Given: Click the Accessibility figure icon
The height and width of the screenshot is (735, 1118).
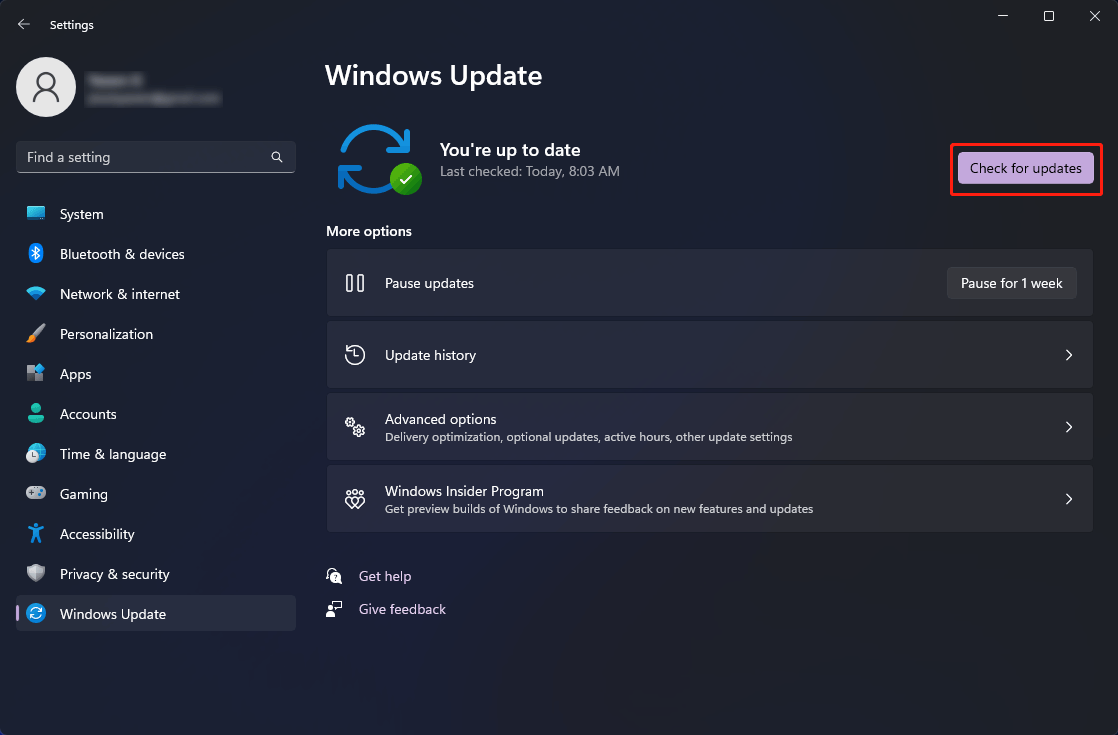Looking at the screenshot, I should [36, 533].
